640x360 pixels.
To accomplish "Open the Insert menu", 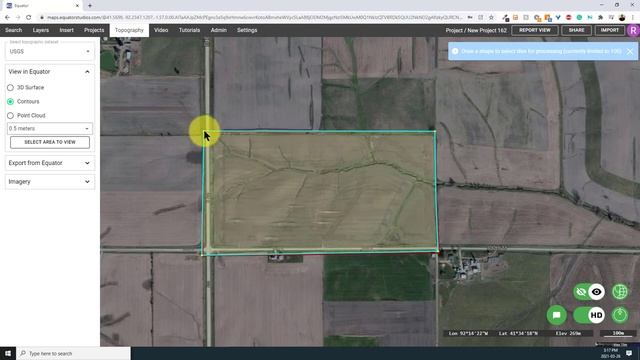I will tap(67, 30).
